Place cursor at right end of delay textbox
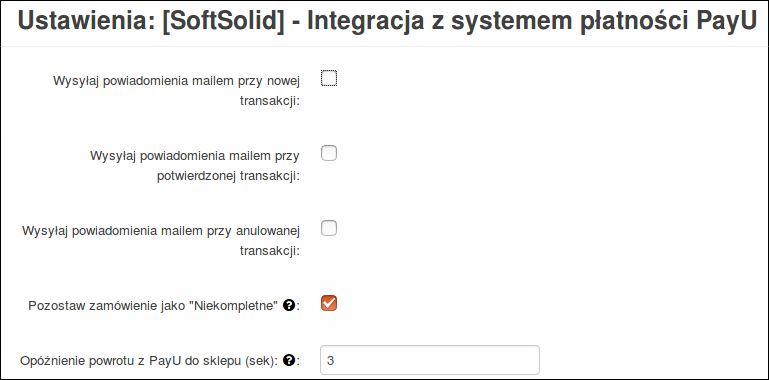The height and width of the screenshot is (380, 769). click(532, 360)
